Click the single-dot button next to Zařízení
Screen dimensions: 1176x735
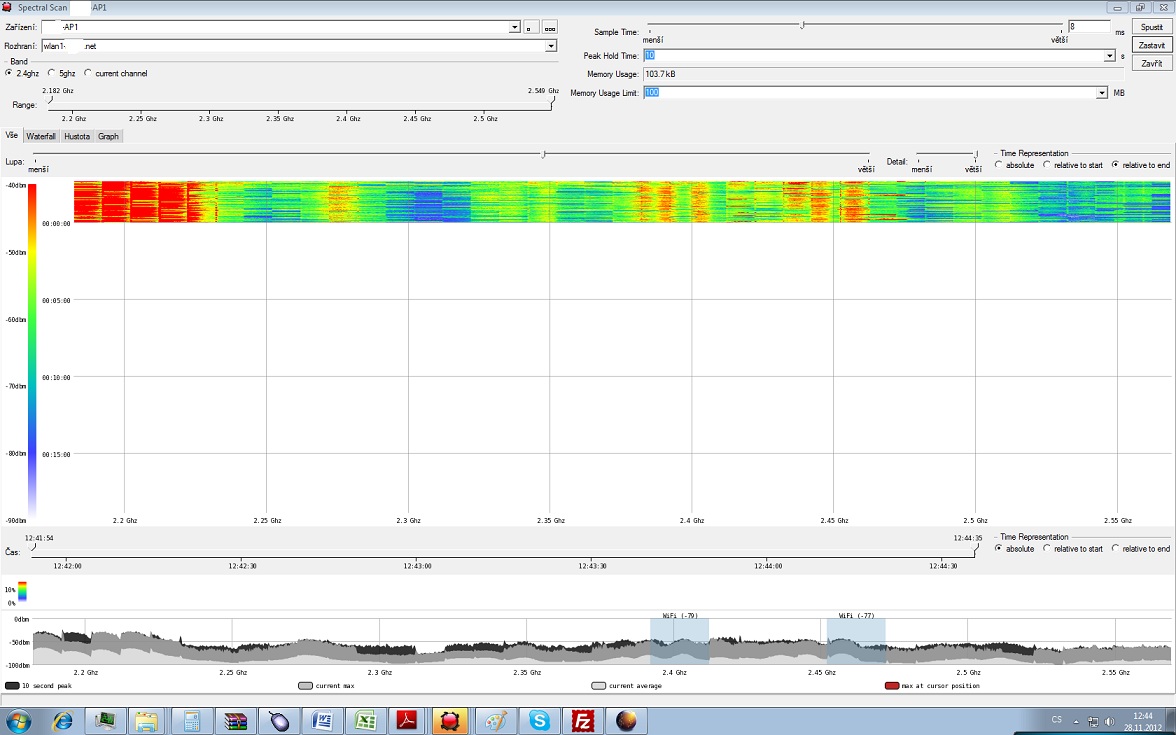pyautogui.click(x=531, y=28)
